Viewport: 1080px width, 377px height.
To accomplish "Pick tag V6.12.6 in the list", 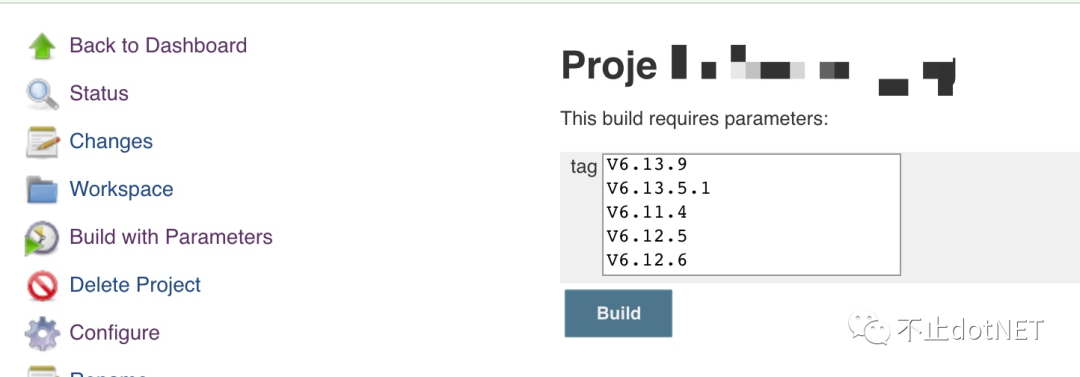I will click(x=751, y=260).
